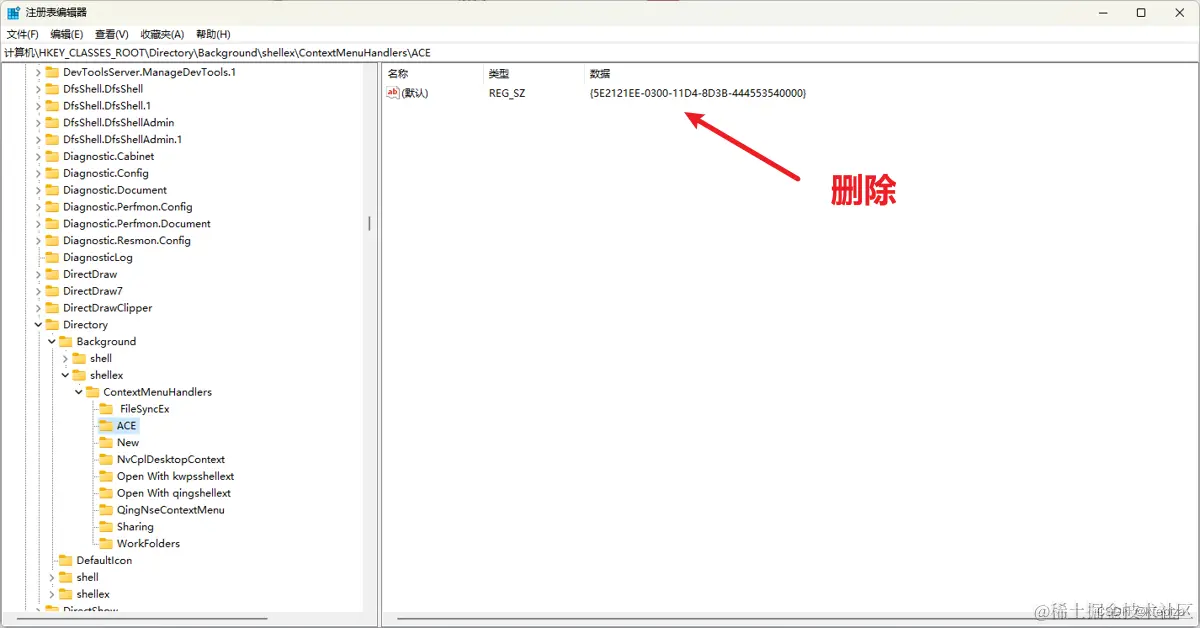Select the (默认) value name
The image size is (1200, 628).
[415, 93]
